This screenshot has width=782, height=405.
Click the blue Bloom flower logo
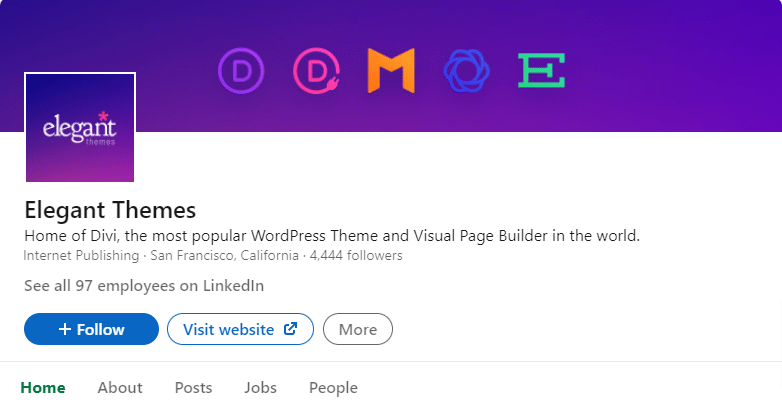coord(466,71)
